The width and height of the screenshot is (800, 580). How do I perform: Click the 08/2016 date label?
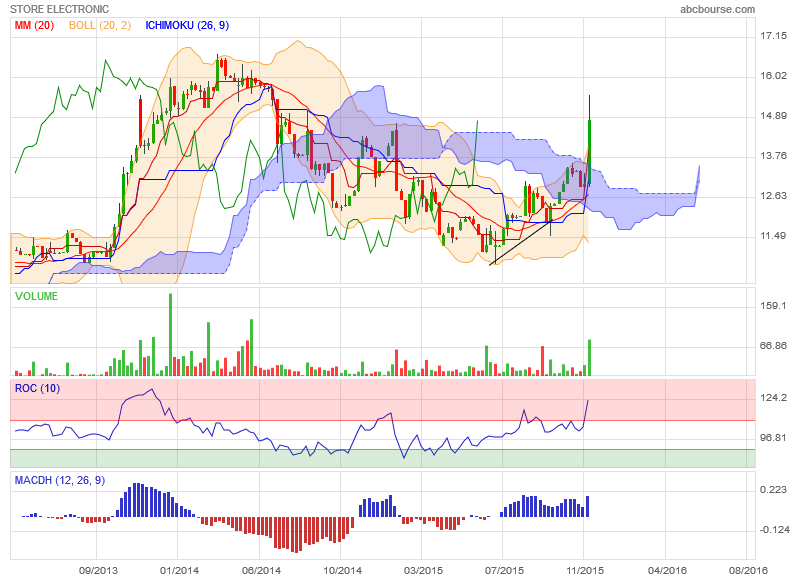click(748, 570)
